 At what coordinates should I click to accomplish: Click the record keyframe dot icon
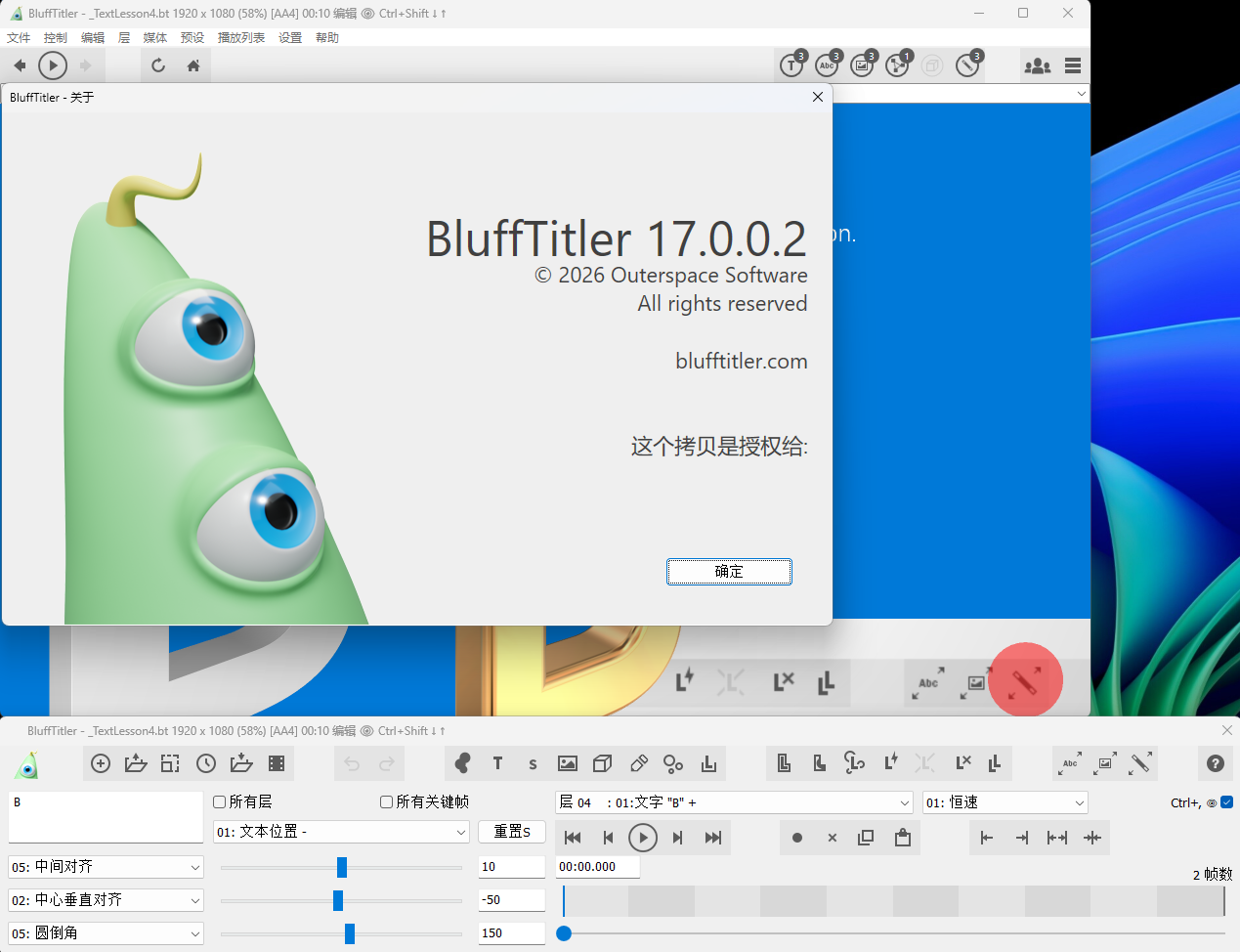(797, 838)
